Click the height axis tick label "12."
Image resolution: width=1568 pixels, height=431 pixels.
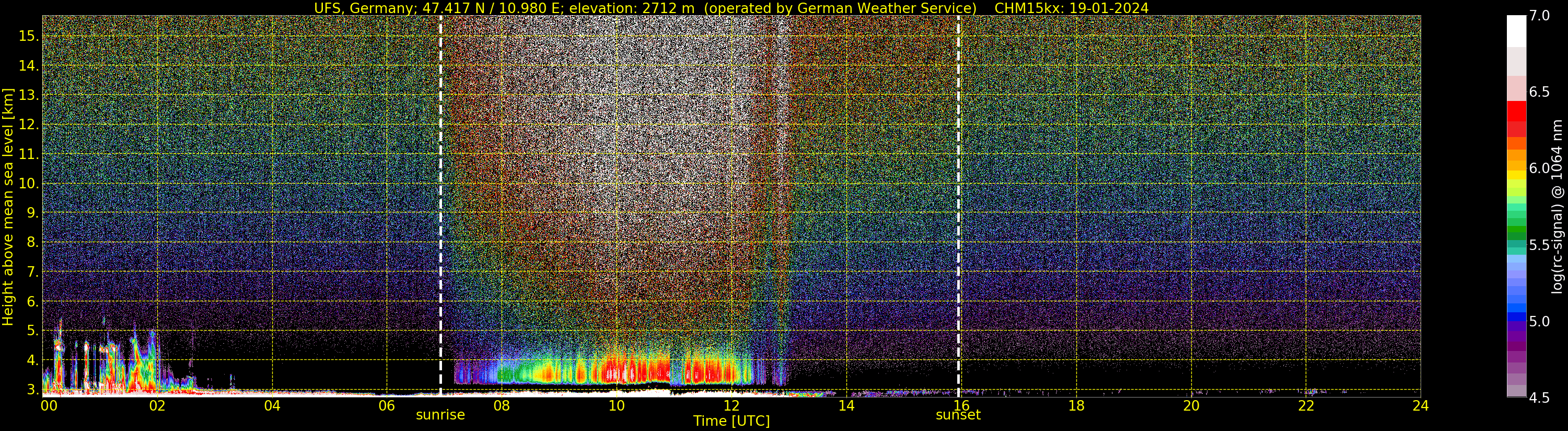tap(29, 124)
